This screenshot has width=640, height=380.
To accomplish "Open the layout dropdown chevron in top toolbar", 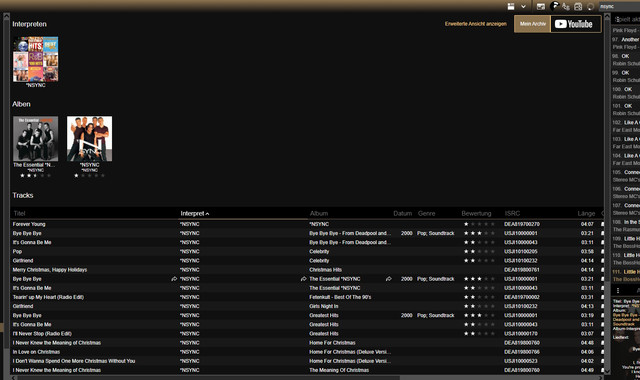I will [523, 7].
